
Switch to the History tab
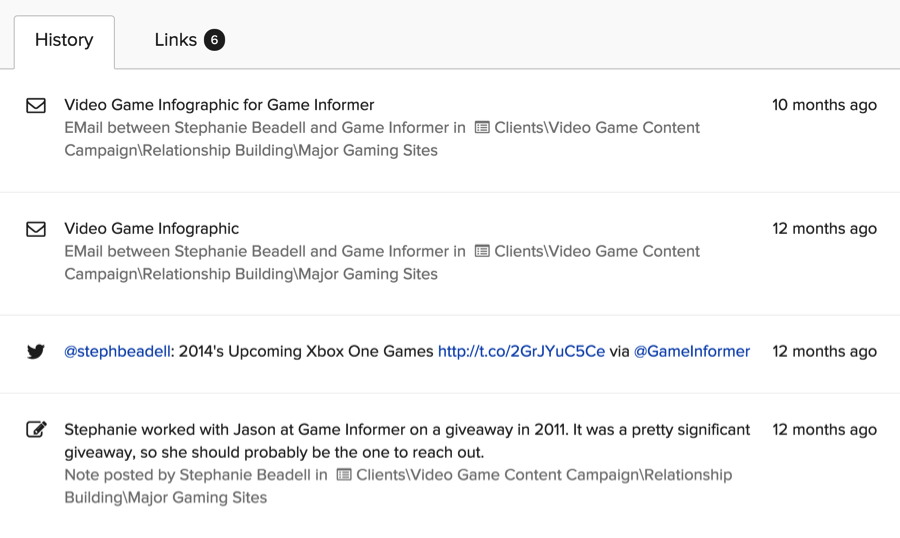64,41
